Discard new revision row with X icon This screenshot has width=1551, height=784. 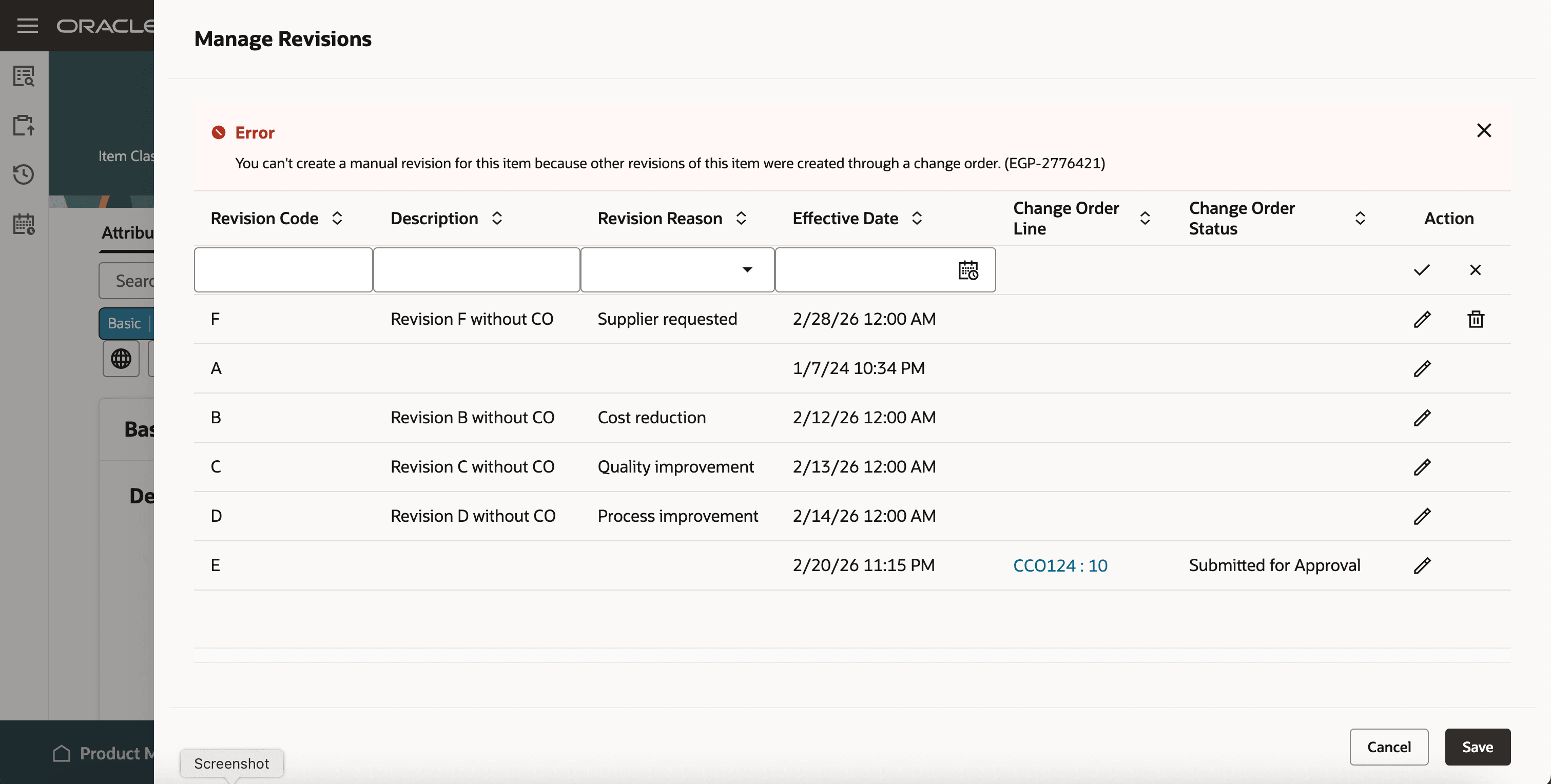pos(1475,270)
